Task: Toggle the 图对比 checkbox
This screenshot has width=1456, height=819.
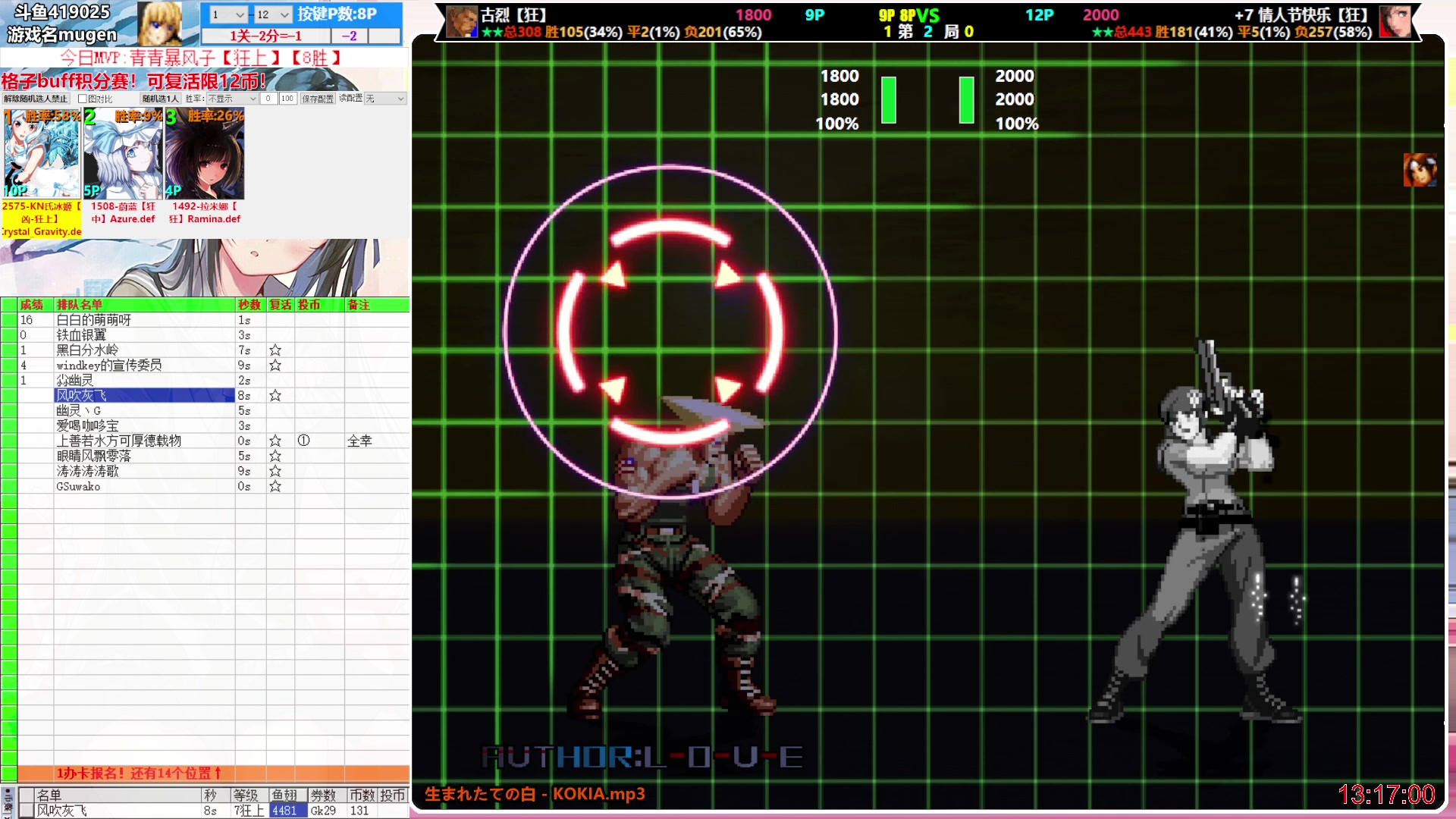Action: [83, 99]
